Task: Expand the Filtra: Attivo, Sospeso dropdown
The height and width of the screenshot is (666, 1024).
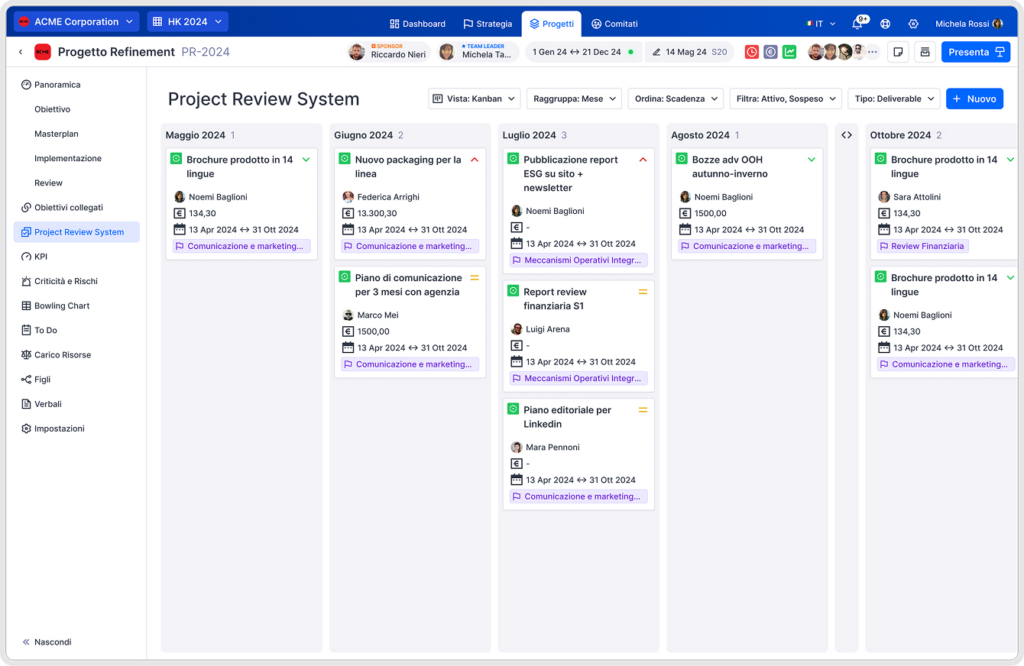Action: coord(785,99)
